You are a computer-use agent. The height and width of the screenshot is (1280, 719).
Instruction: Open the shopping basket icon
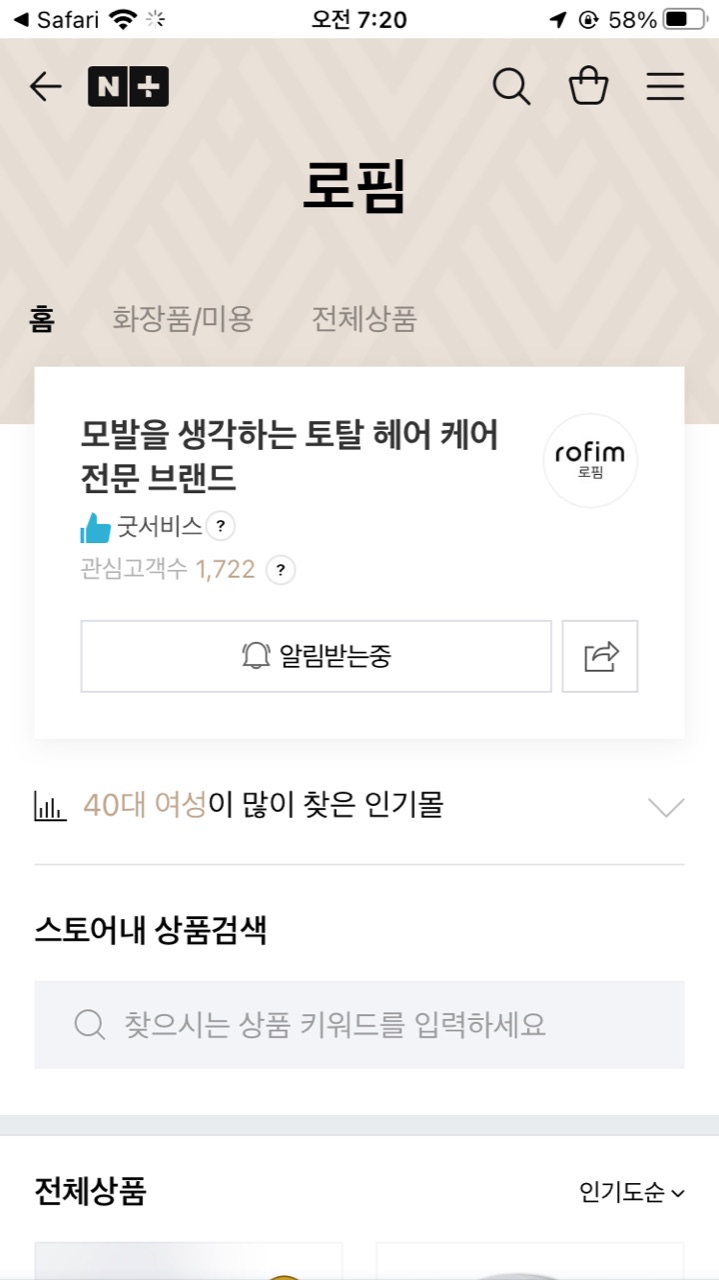(x=588, y=87)
